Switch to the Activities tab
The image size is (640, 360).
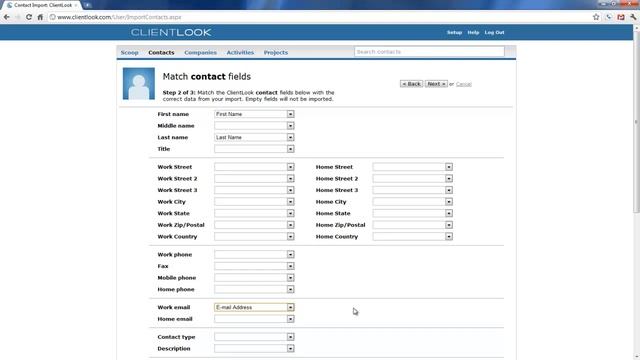click(x=240, y=52)
